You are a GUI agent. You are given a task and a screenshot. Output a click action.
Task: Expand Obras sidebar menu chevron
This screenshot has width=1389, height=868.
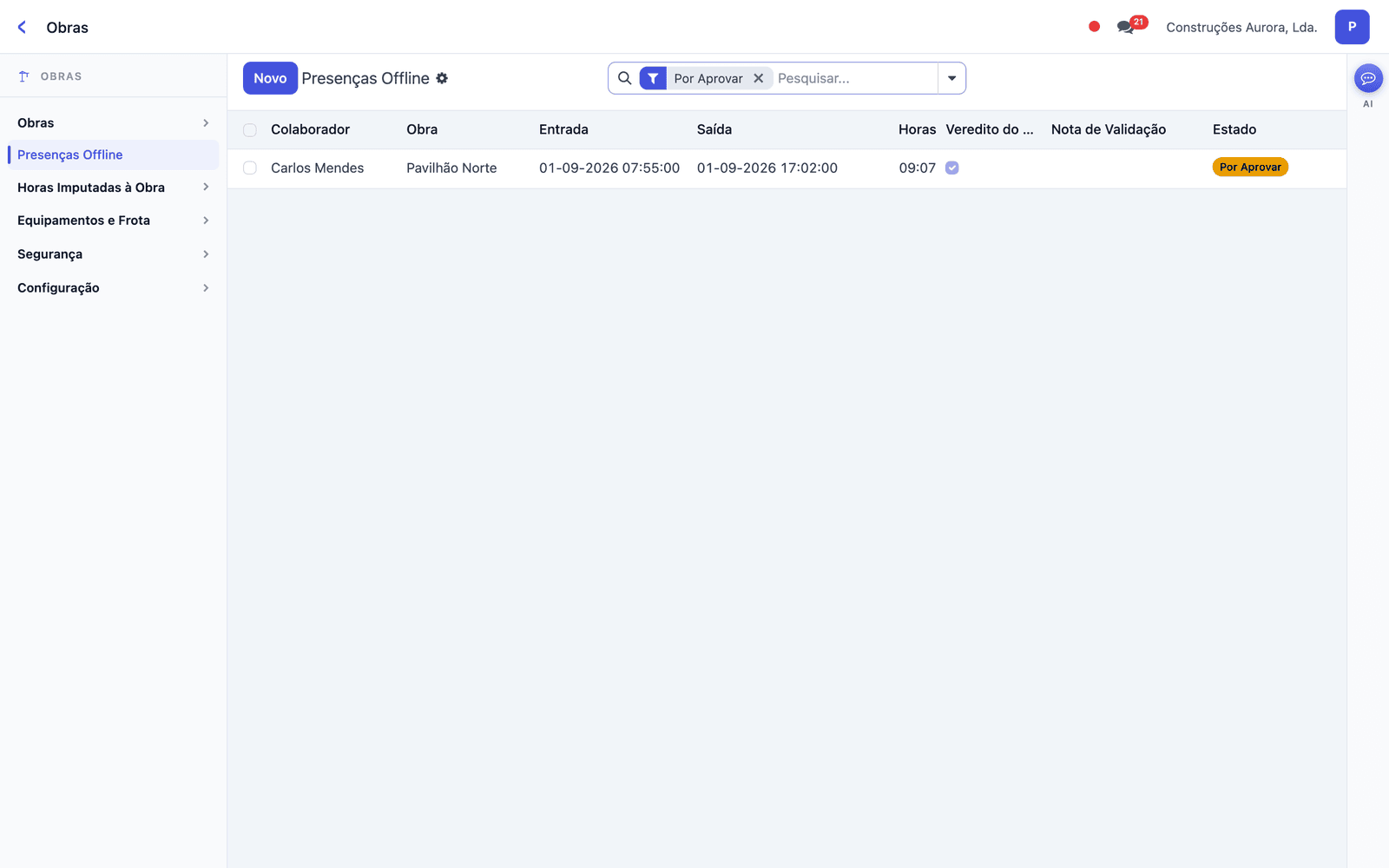(x=206, y=123)
